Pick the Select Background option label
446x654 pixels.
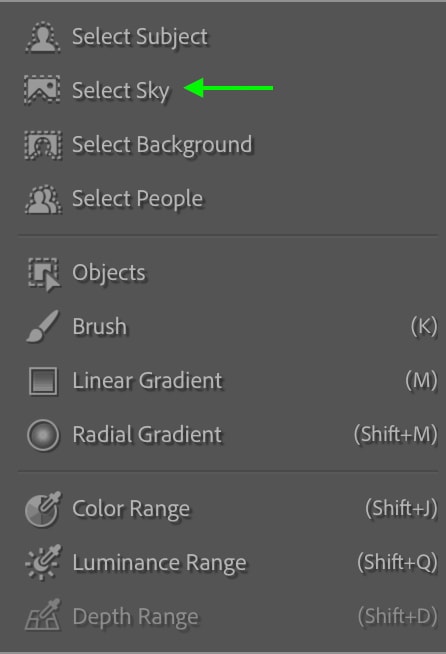tap(162, 145)
